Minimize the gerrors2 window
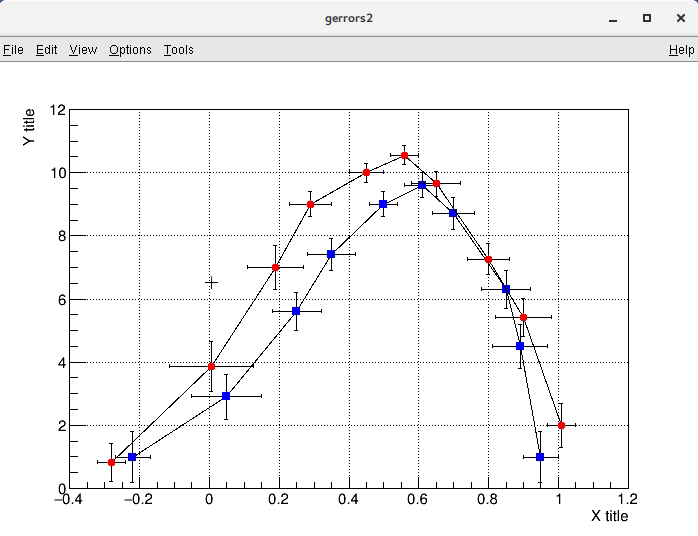The width and height of the screenshot is (698, 536). tap(613, 18)
